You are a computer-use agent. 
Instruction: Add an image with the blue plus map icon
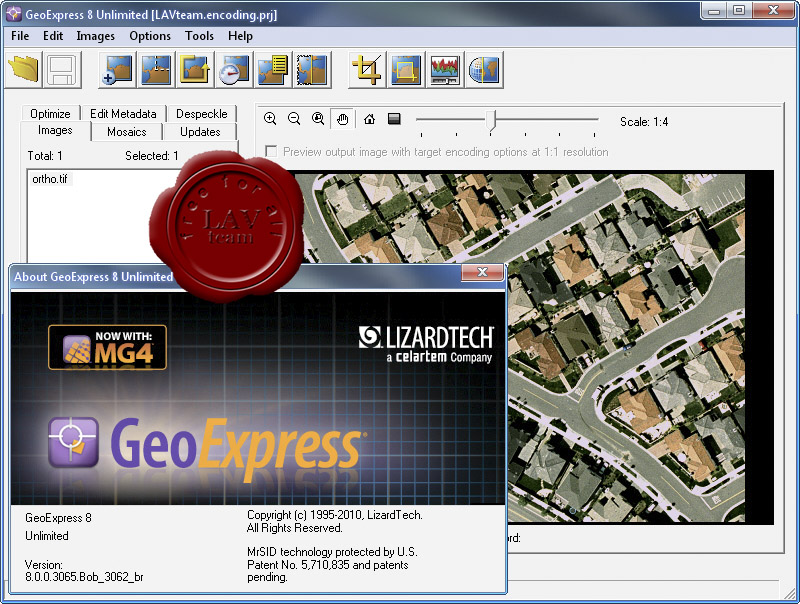pyautogui.click(x=117, y=70)
